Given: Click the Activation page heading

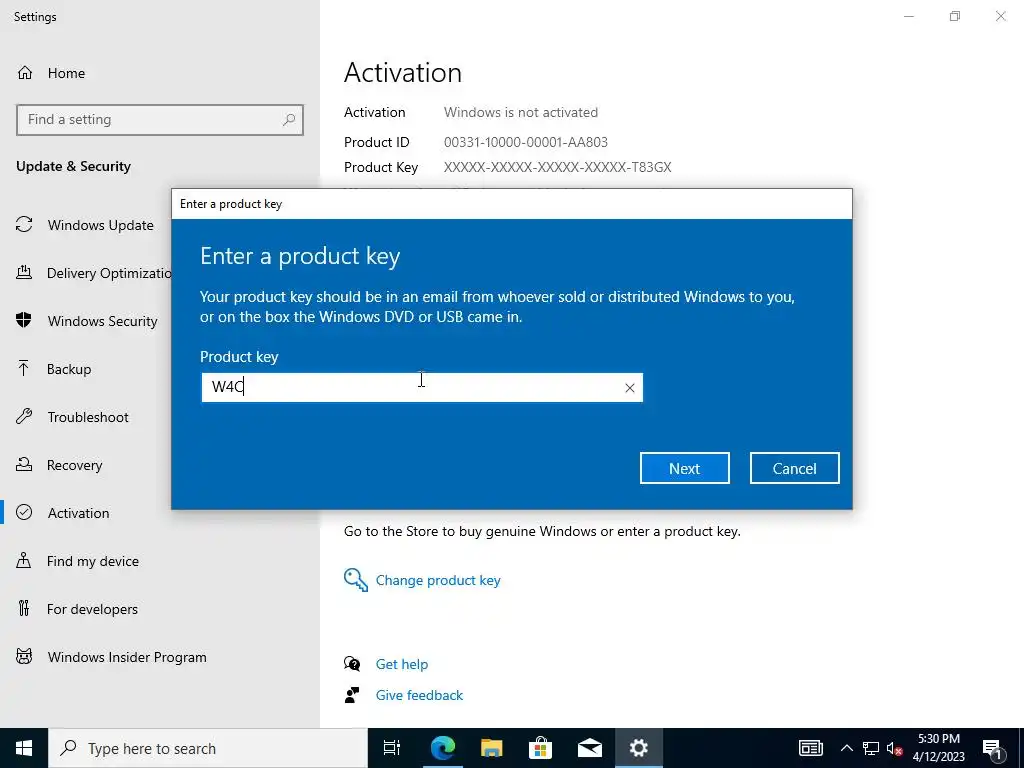Looking at the screenshot, I should click(403, 72).
